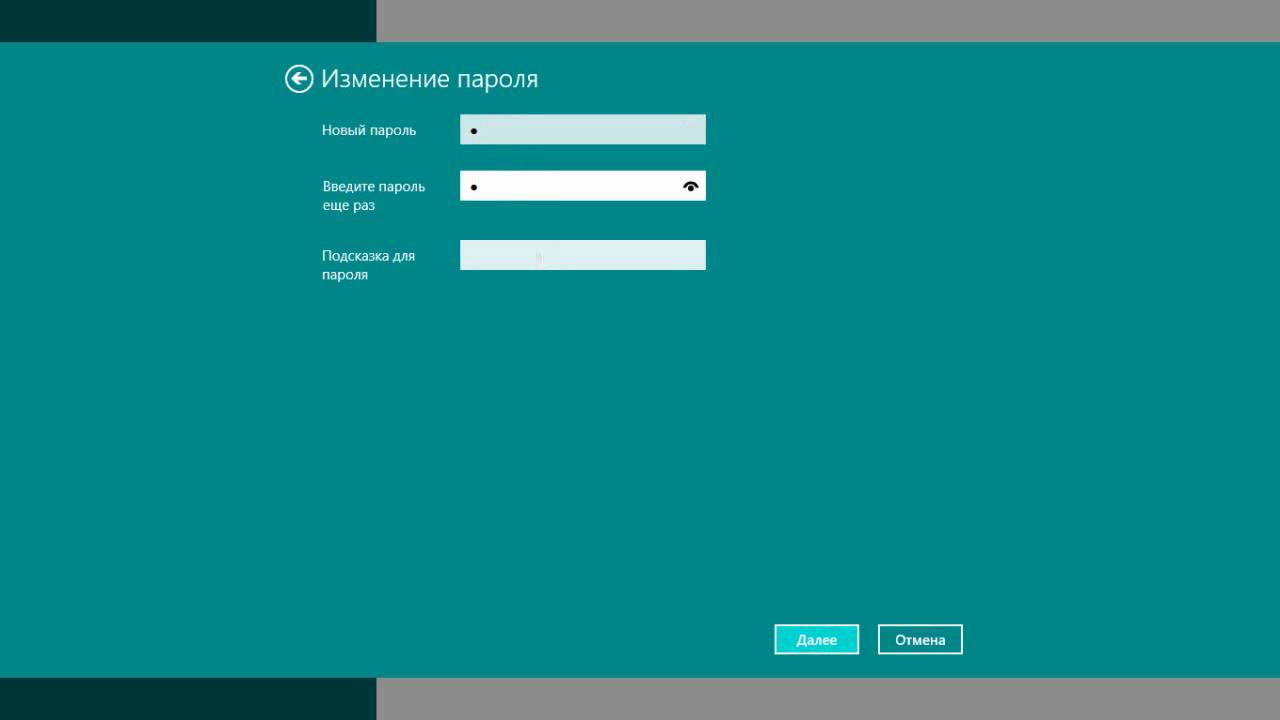Select the 'Подсказка для пароля' input field

coord(583,255)
